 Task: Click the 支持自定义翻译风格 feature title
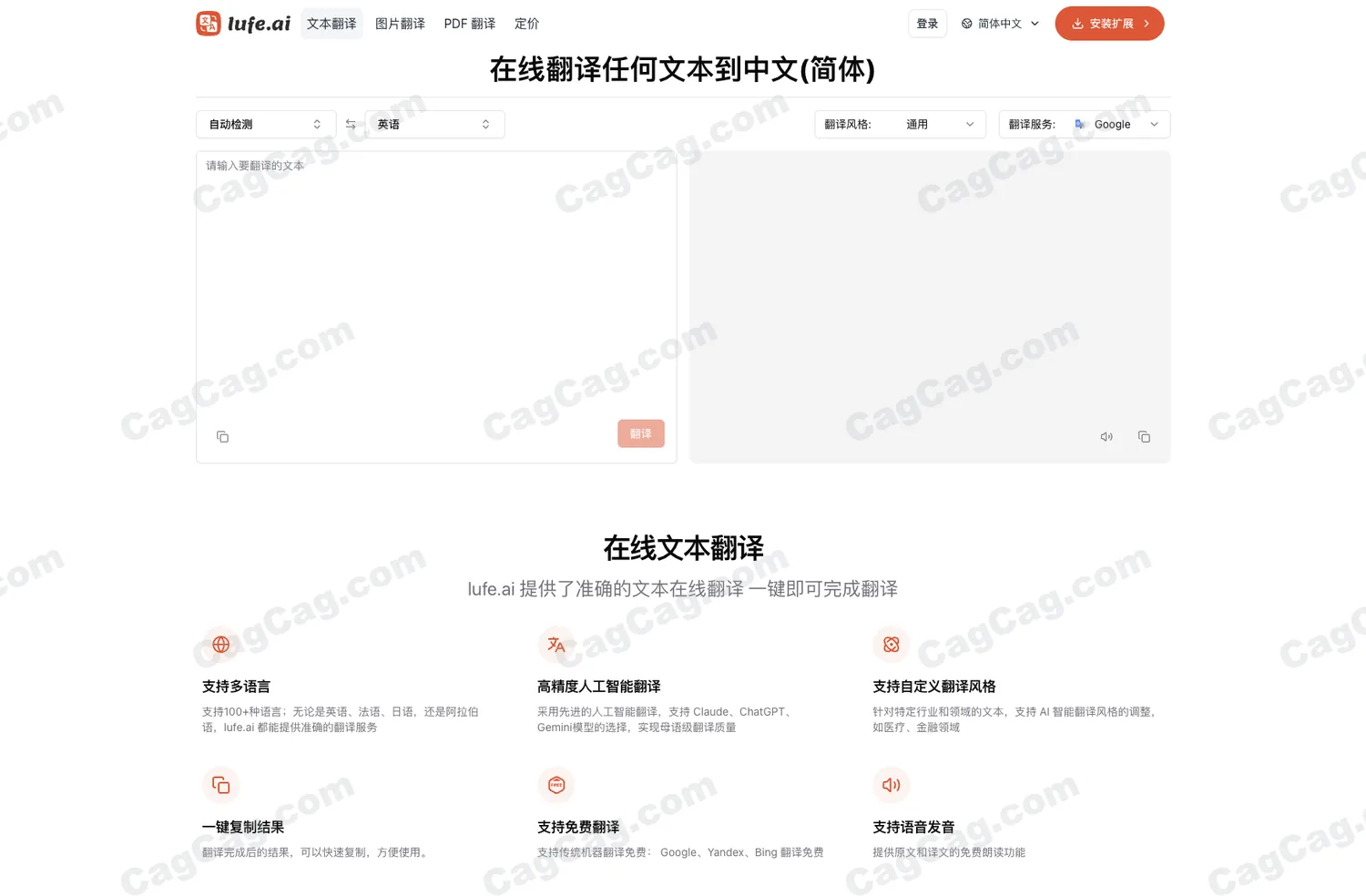point(934,687)
